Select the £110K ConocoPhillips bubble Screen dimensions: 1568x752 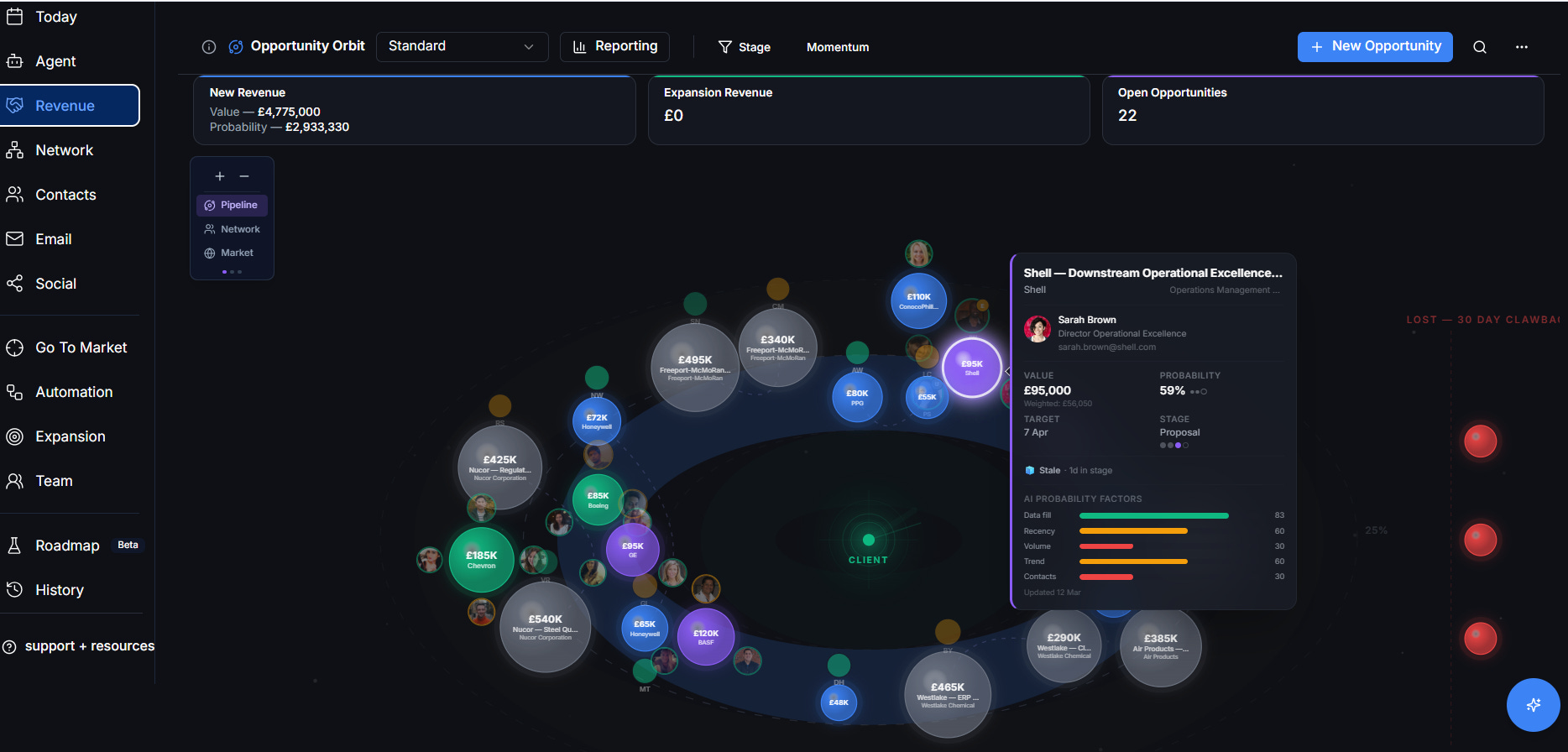pos(918,300)
